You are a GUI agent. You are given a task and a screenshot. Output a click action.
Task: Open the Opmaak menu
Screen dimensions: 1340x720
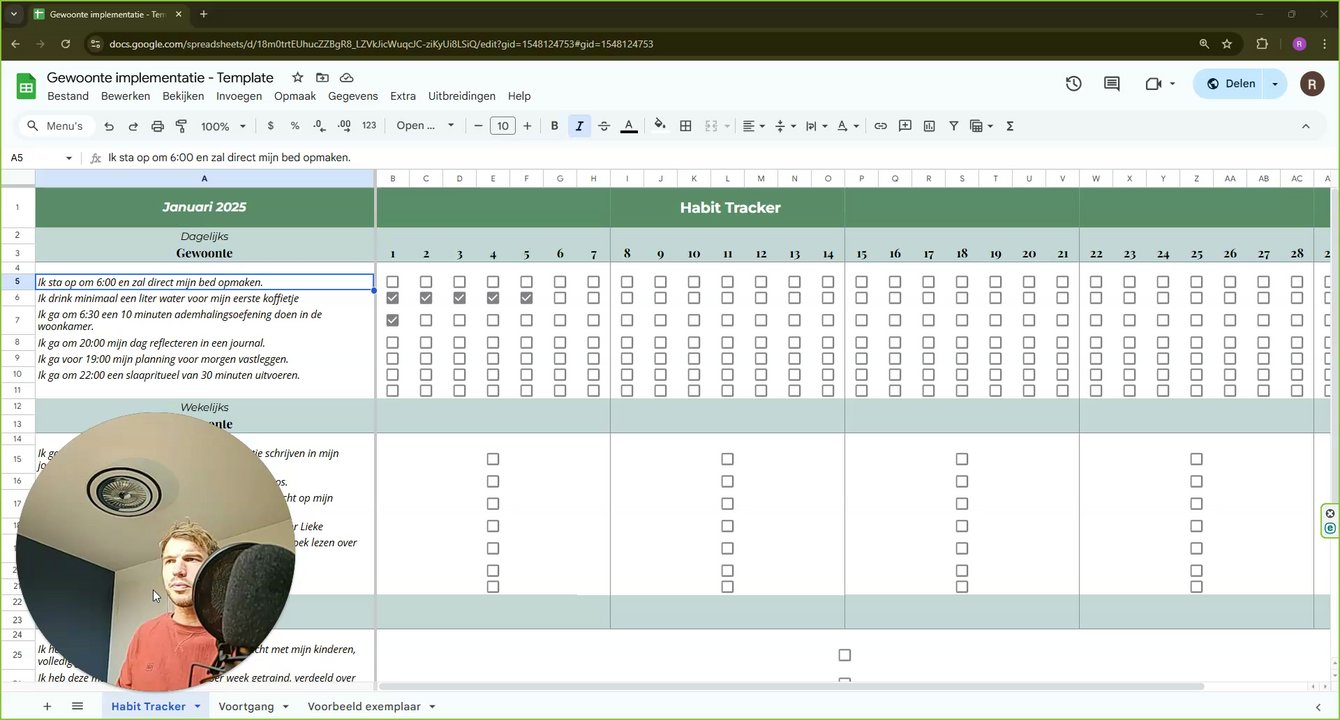click(x=295, y=96)
